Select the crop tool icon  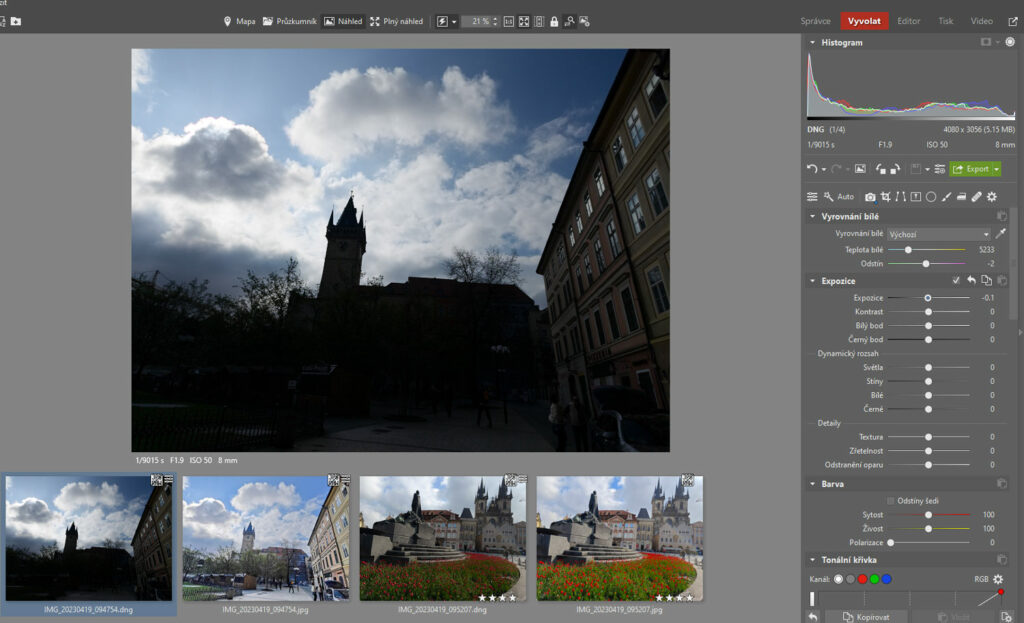[885, 197]
